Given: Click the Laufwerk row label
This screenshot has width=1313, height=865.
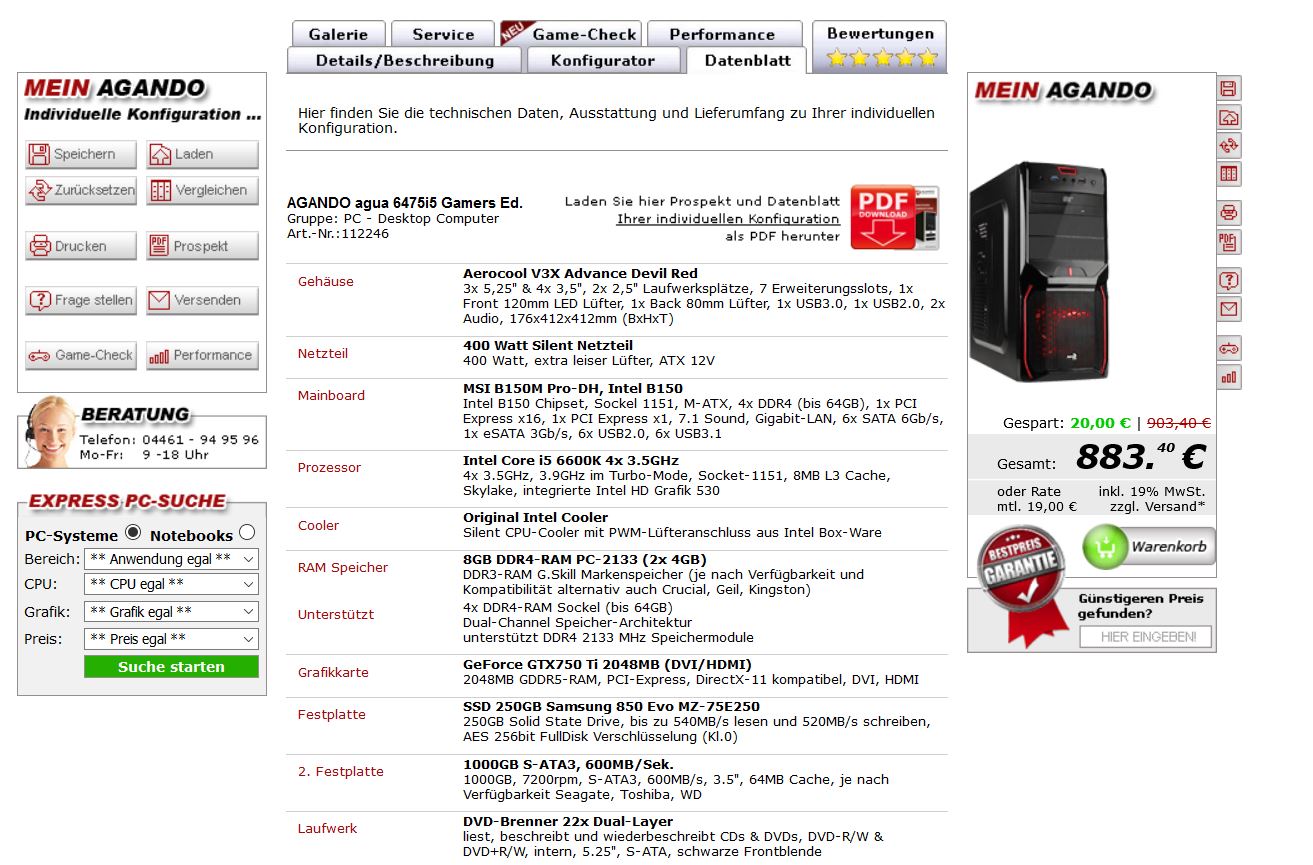Looking at the screenshot, I should (327, 829).
